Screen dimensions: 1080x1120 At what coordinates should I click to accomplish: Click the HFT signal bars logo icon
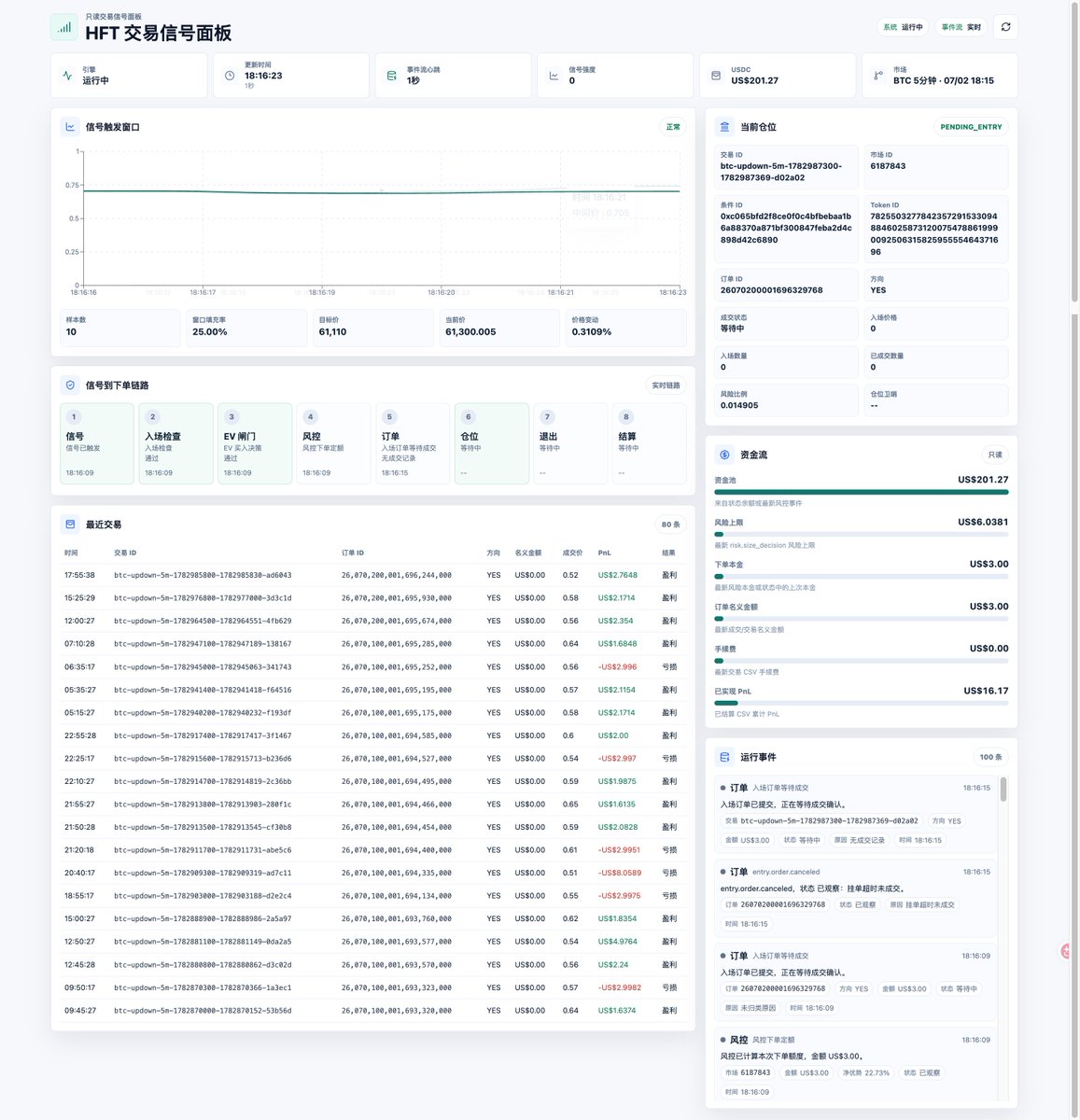click(63, 27)
